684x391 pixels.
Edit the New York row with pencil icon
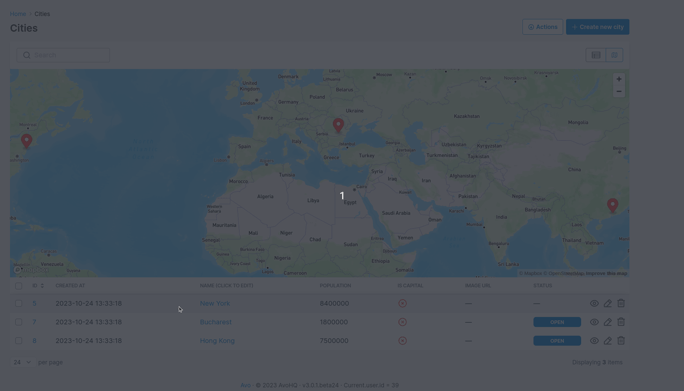608,303
